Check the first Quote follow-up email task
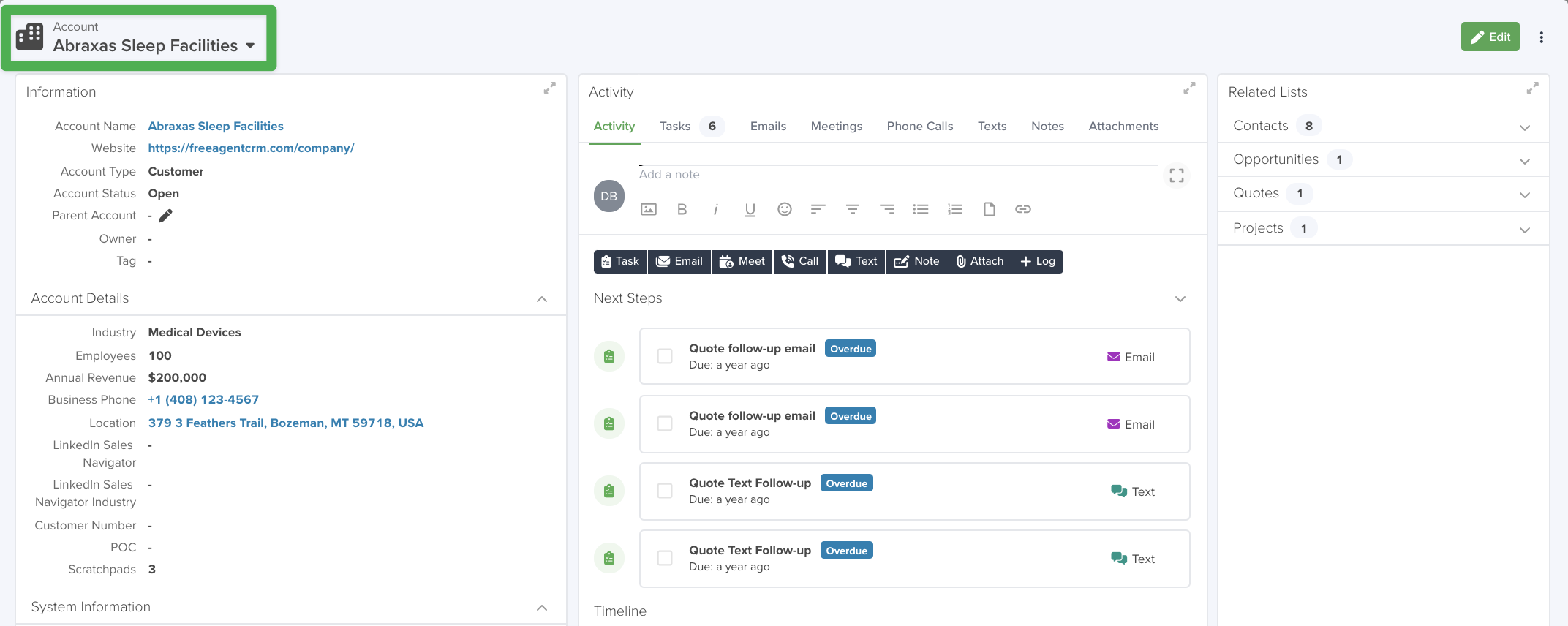 point(665,356)
